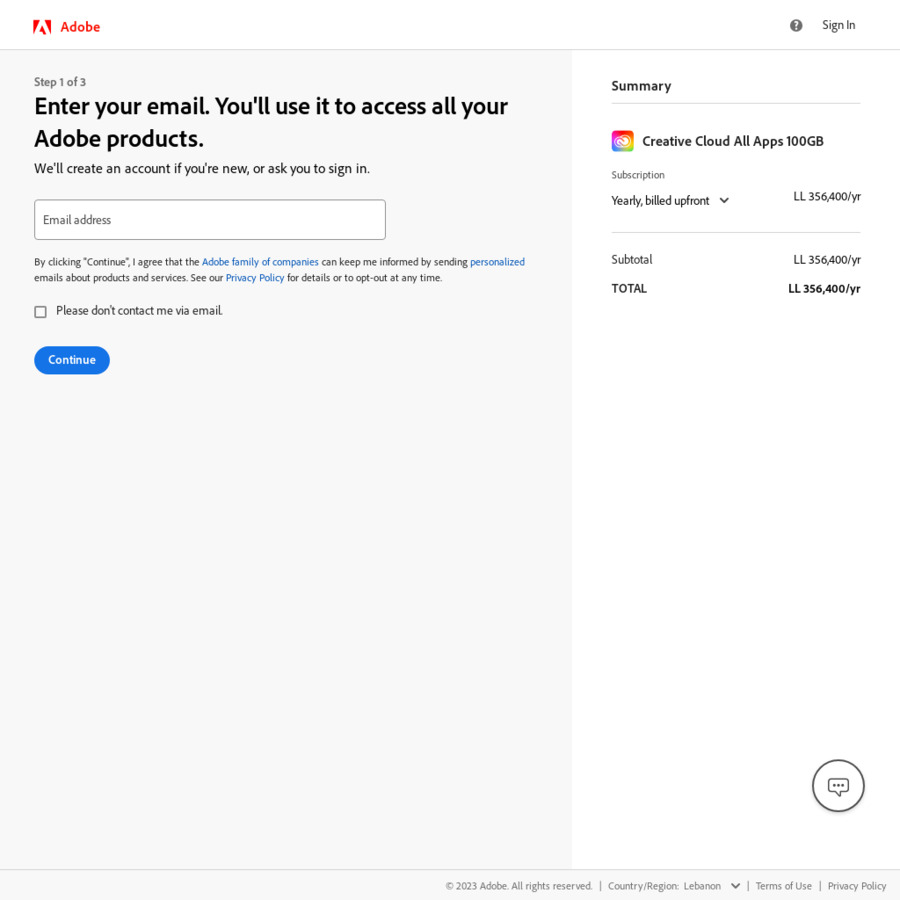Expand the subscription billing options chevron
Viewport: 900px width, 900px height.
(724, 200)
